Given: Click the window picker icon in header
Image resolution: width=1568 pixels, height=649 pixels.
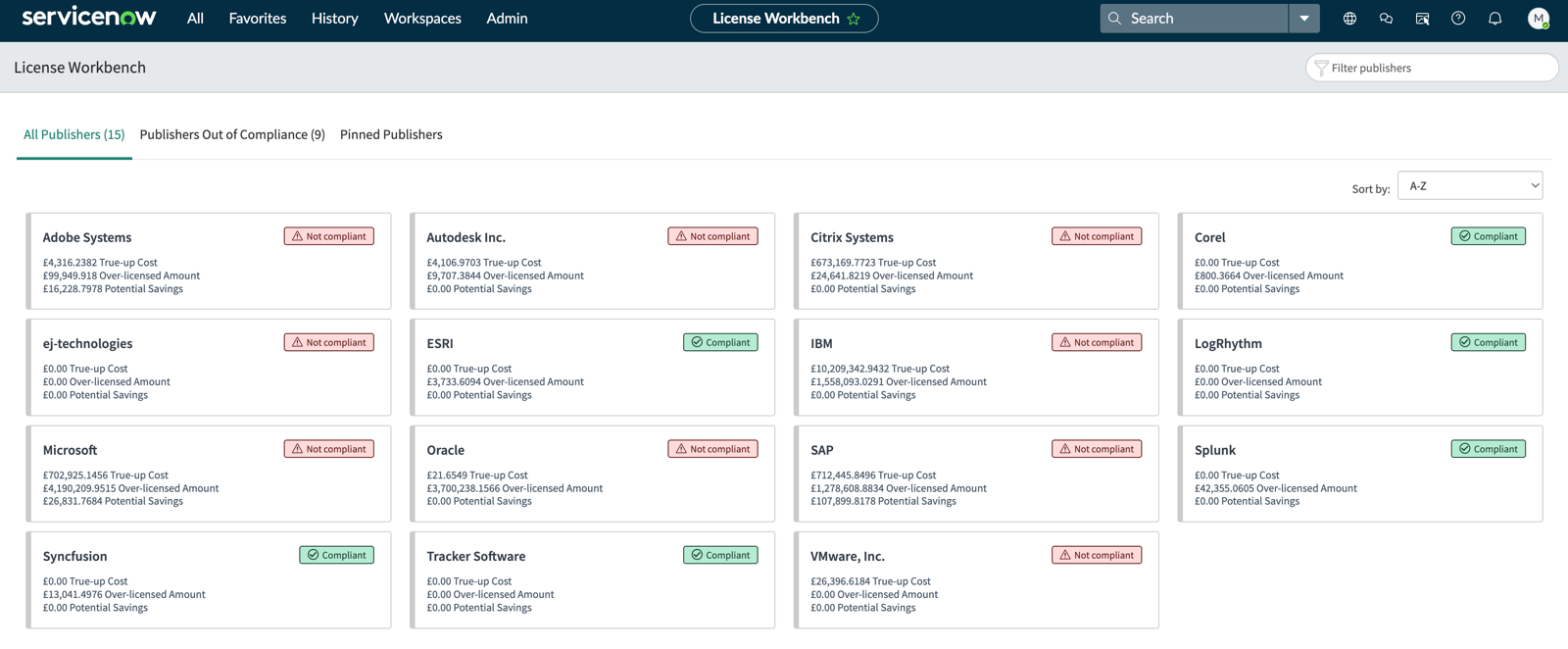Looking at the screenshot, I should 1422,19.
